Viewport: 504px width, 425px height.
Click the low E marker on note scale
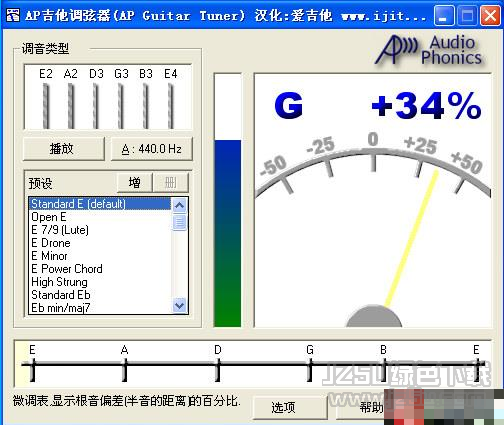tap(33, 364)
